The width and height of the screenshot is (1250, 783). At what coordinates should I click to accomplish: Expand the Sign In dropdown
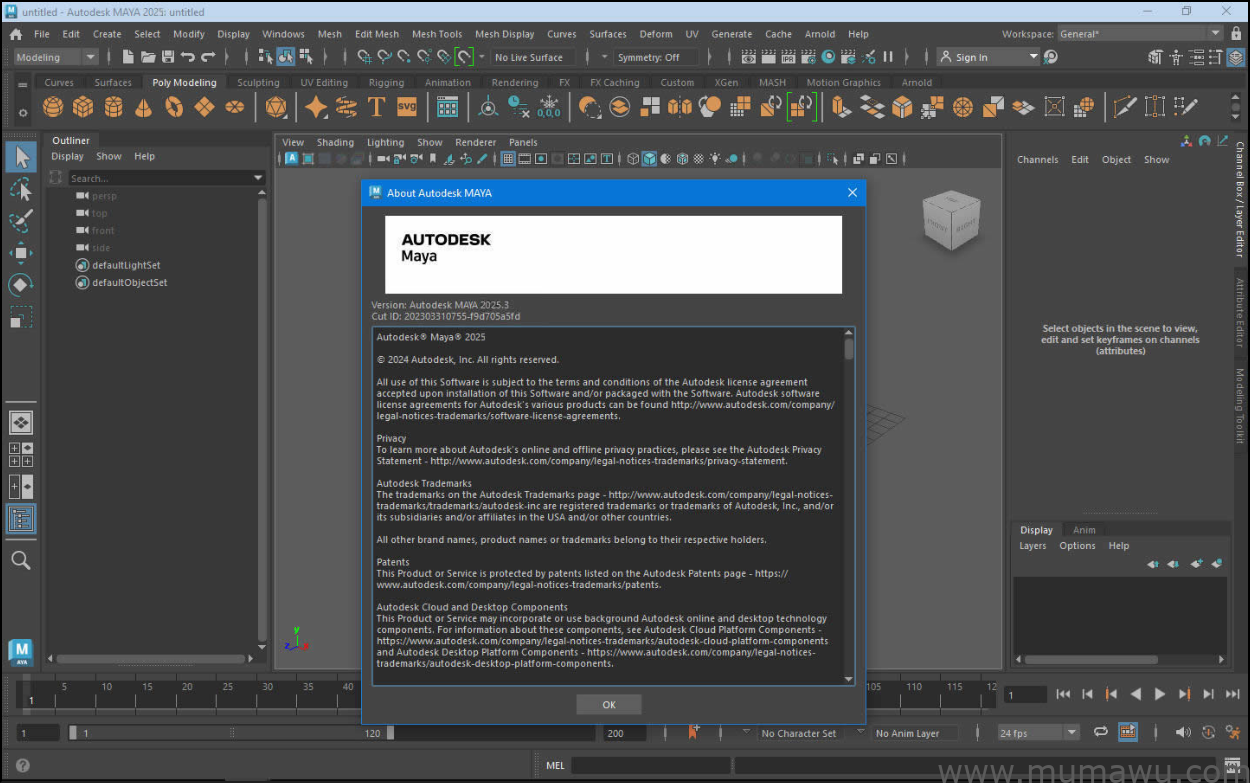[x=1034, y=58]
